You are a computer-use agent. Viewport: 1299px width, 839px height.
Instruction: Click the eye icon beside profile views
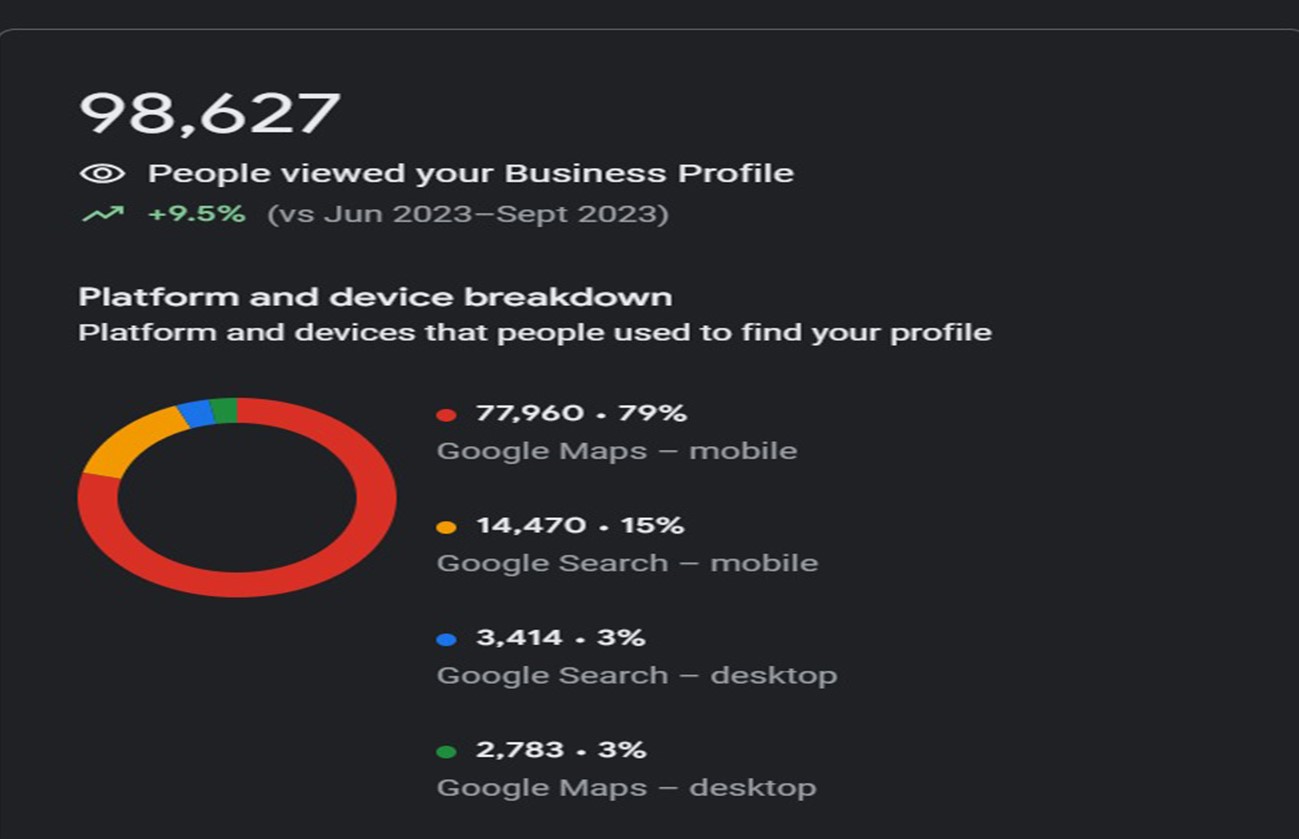pyautogui.click(x=102, y=174)
